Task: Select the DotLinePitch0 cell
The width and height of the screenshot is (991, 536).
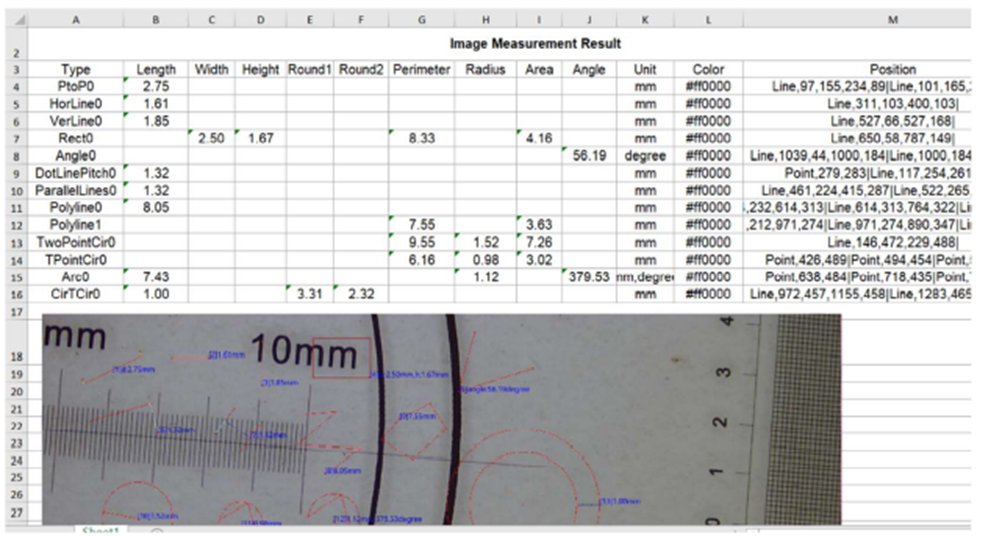Action: pyautogui.click(x=76, y=173)
